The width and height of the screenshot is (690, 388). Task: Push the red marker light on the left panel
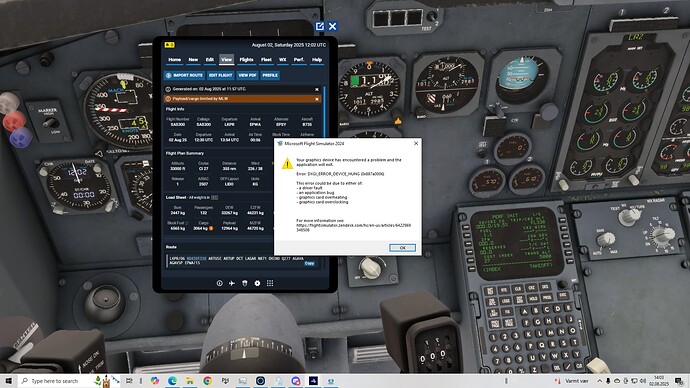14,121
